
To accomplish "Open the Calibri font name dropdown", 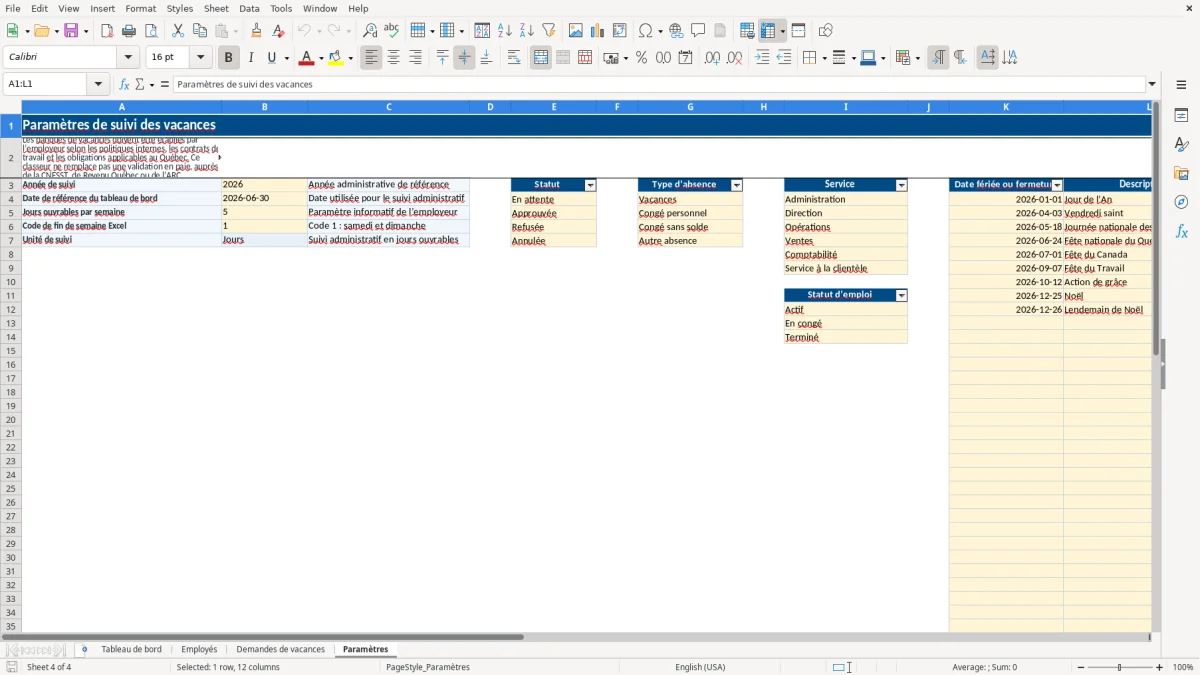I will point(128,58).
